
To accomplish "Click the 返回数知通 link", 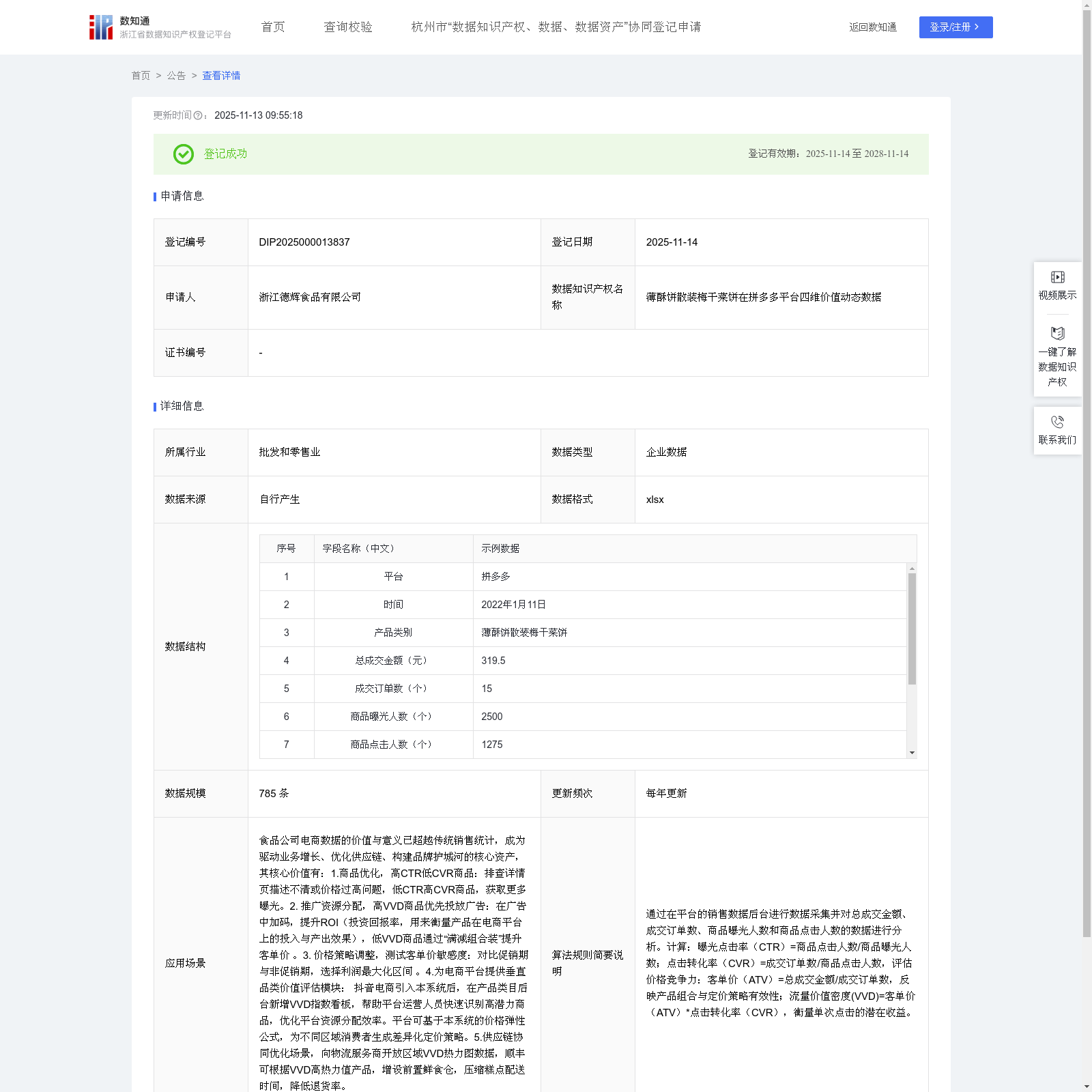I will point(873,27).
